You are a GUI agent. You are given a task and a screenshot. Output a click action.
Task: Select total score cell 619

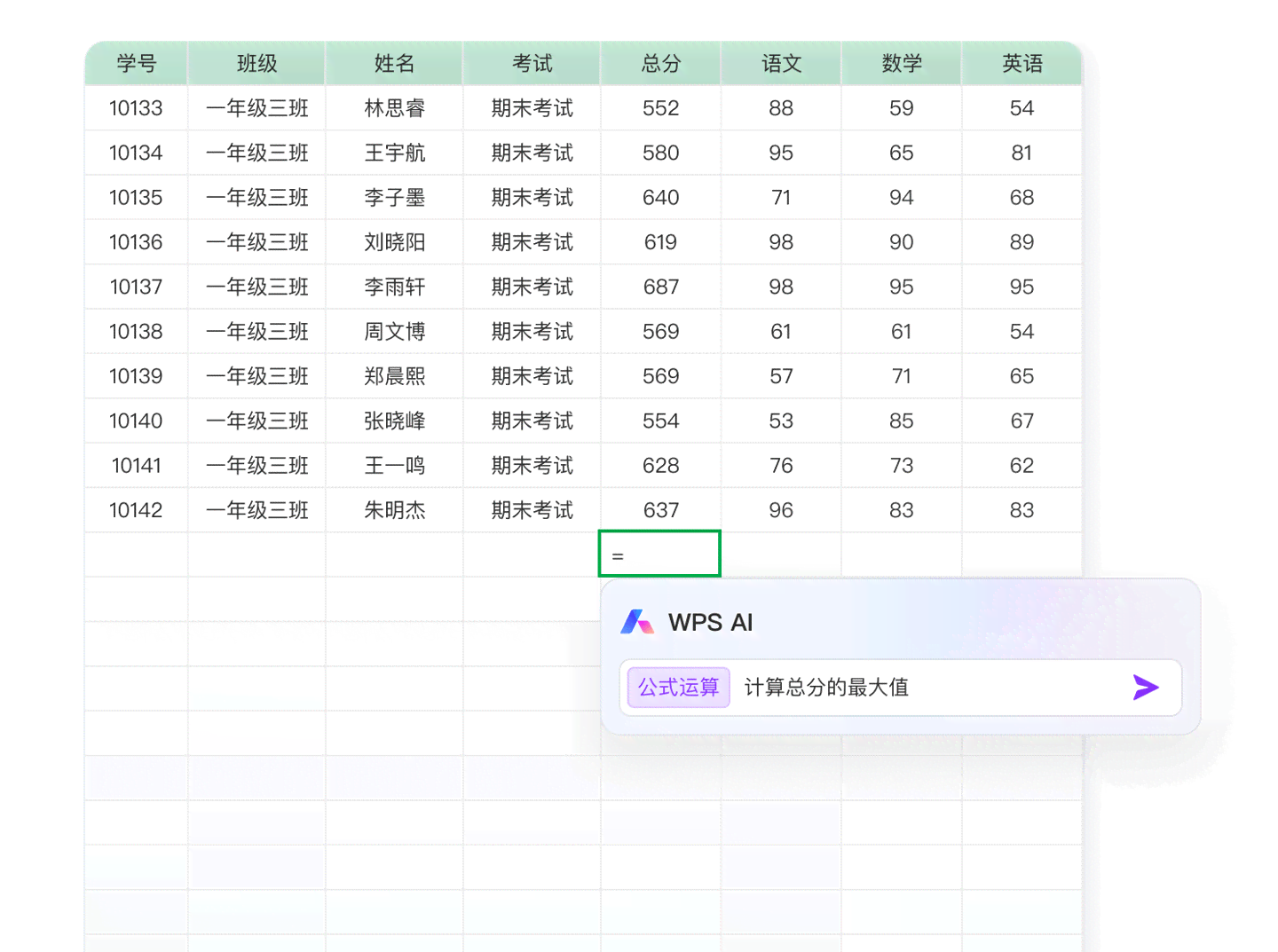pos(661,242)
